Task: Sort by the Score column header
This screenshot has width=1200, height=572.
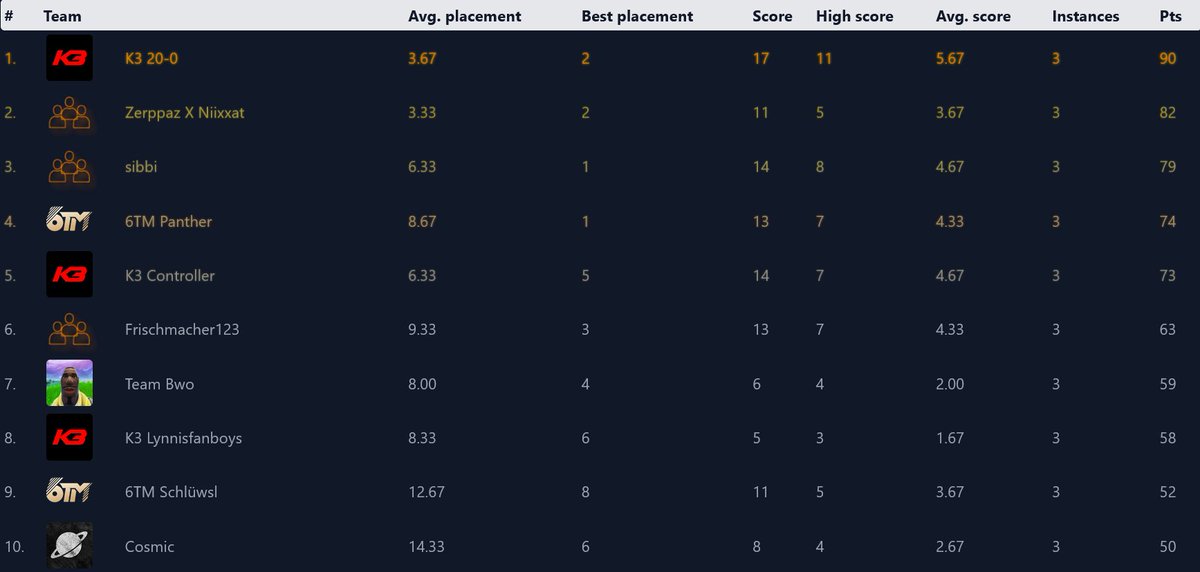Action: [x=772, y=16]
